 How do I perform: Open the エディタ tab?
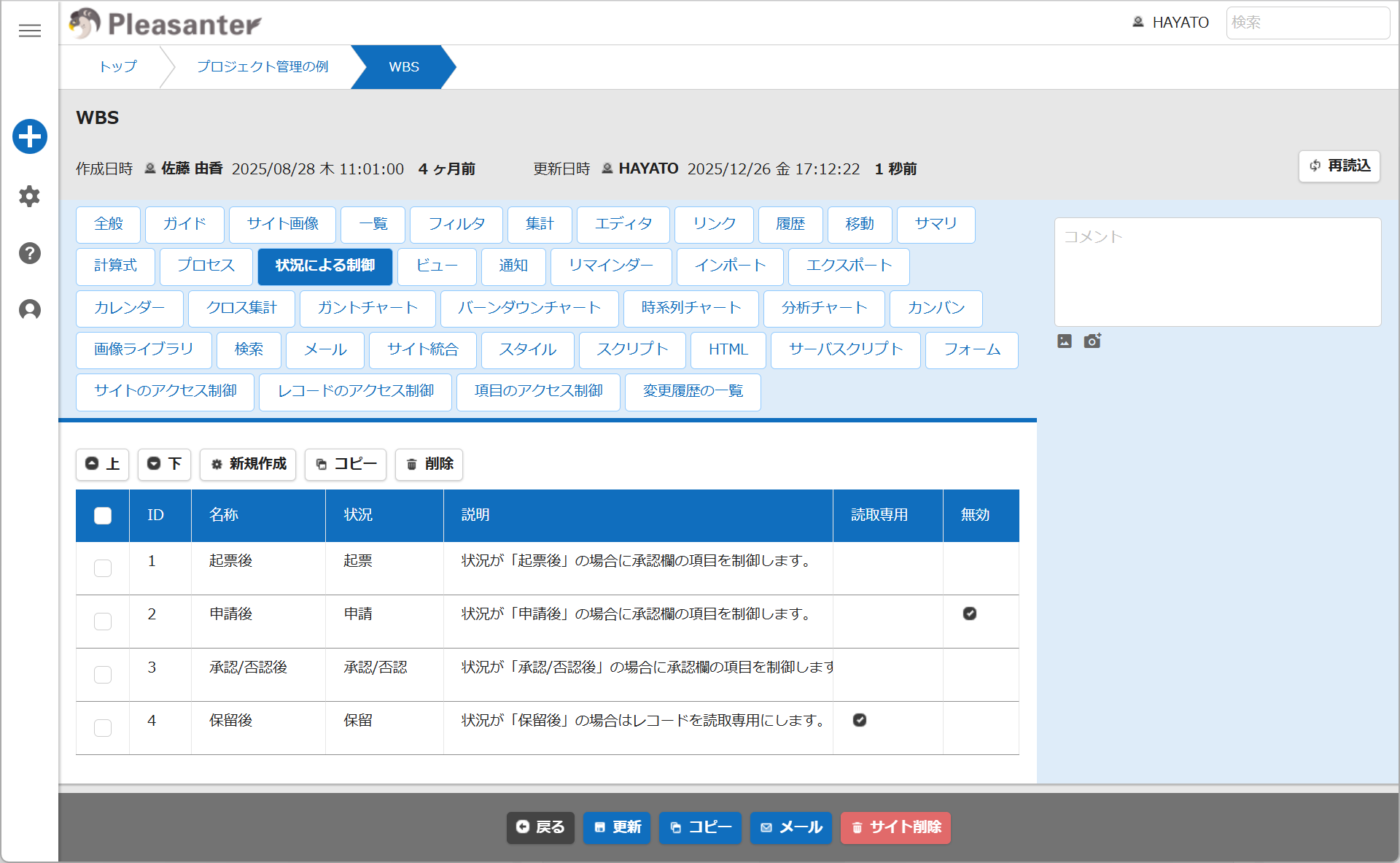pyautogui.click(x=623, y=224)
